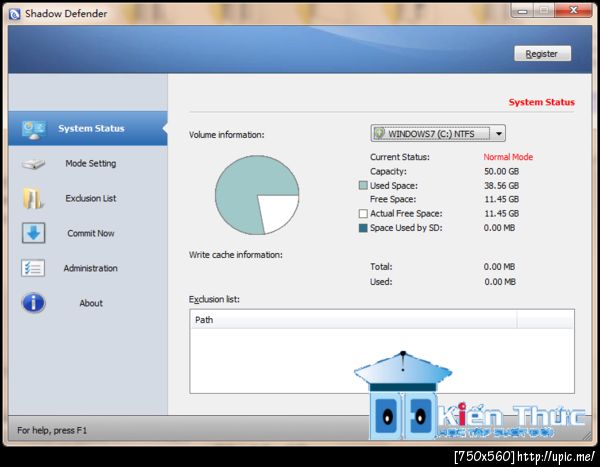This screenshot has height=467, width=600.
Task: Click the Free Space label
Action: click(x=393, y=199)
